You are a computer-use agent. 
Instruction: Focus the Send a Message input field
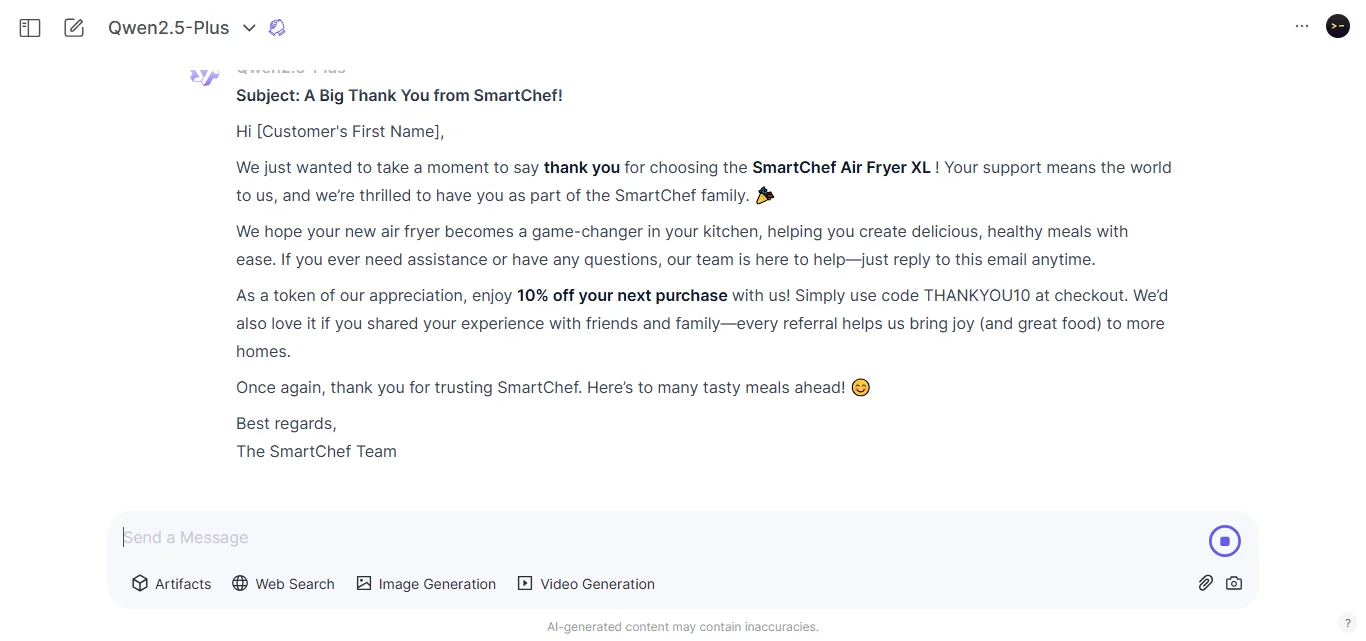(400, 537)
